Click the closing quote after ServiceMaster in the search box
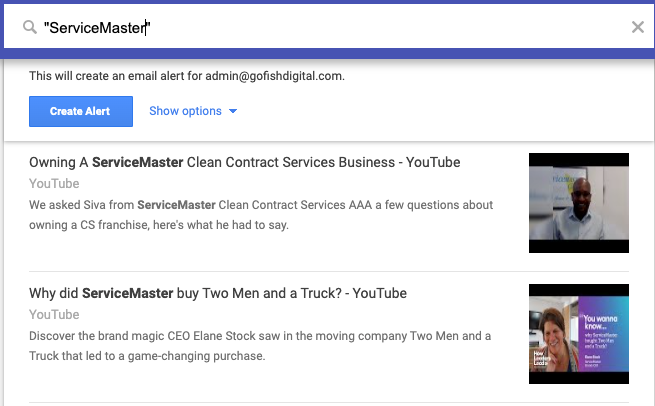 (x=148, y=28)
